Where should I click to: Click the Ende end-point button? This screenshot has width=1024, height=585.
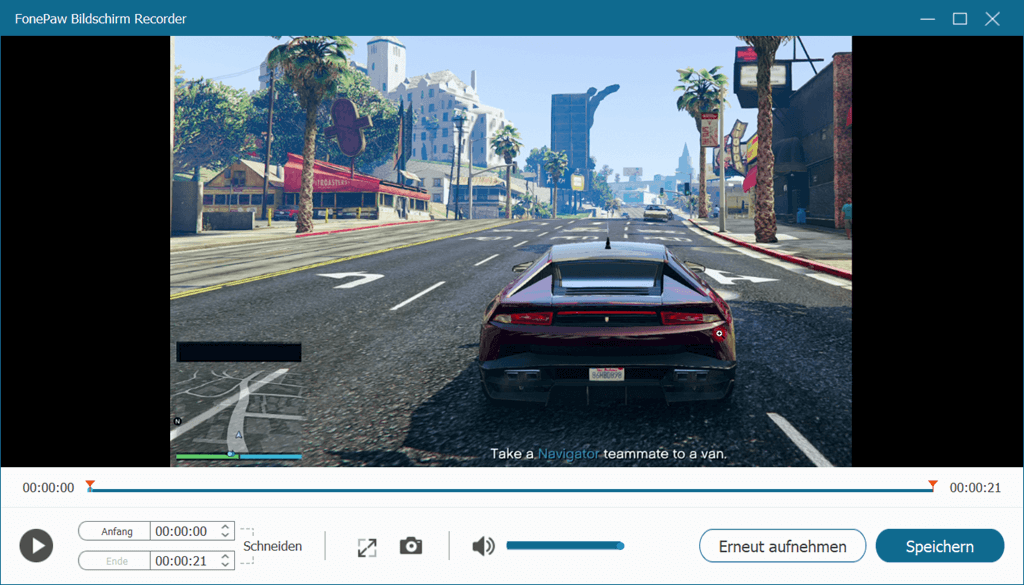[x=115, y=560]
